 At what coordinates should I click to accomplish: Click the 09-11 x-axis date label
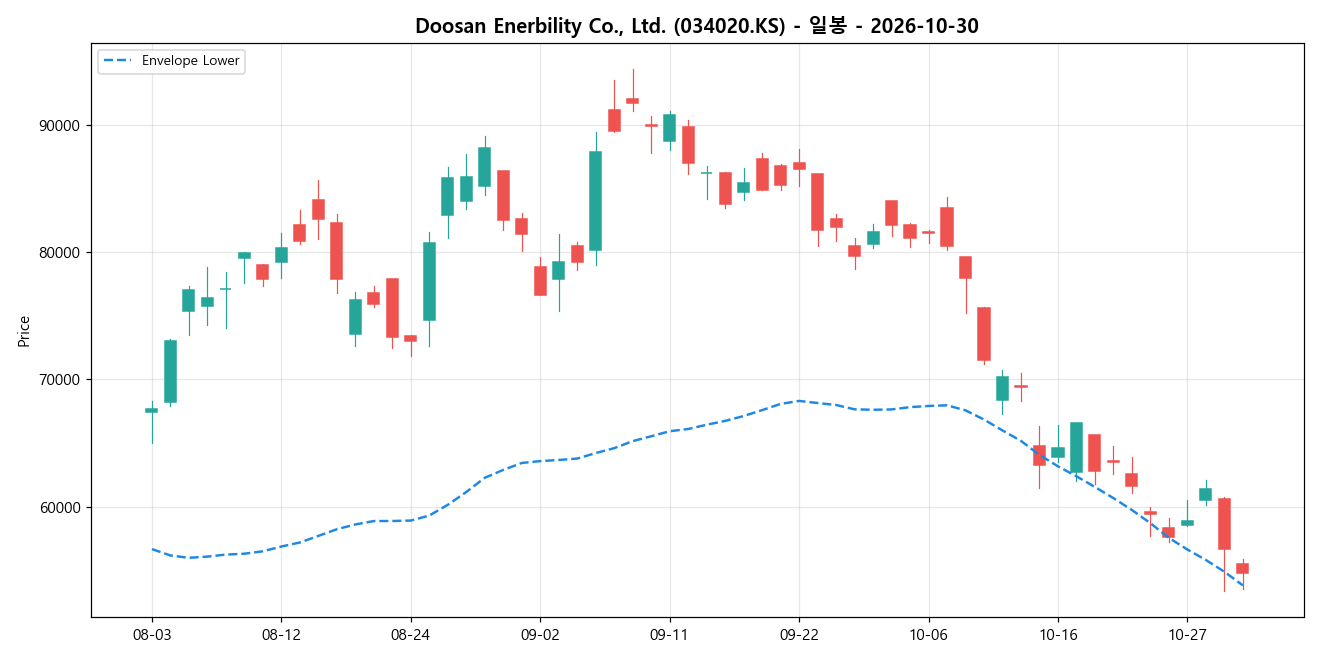point(669,634)
